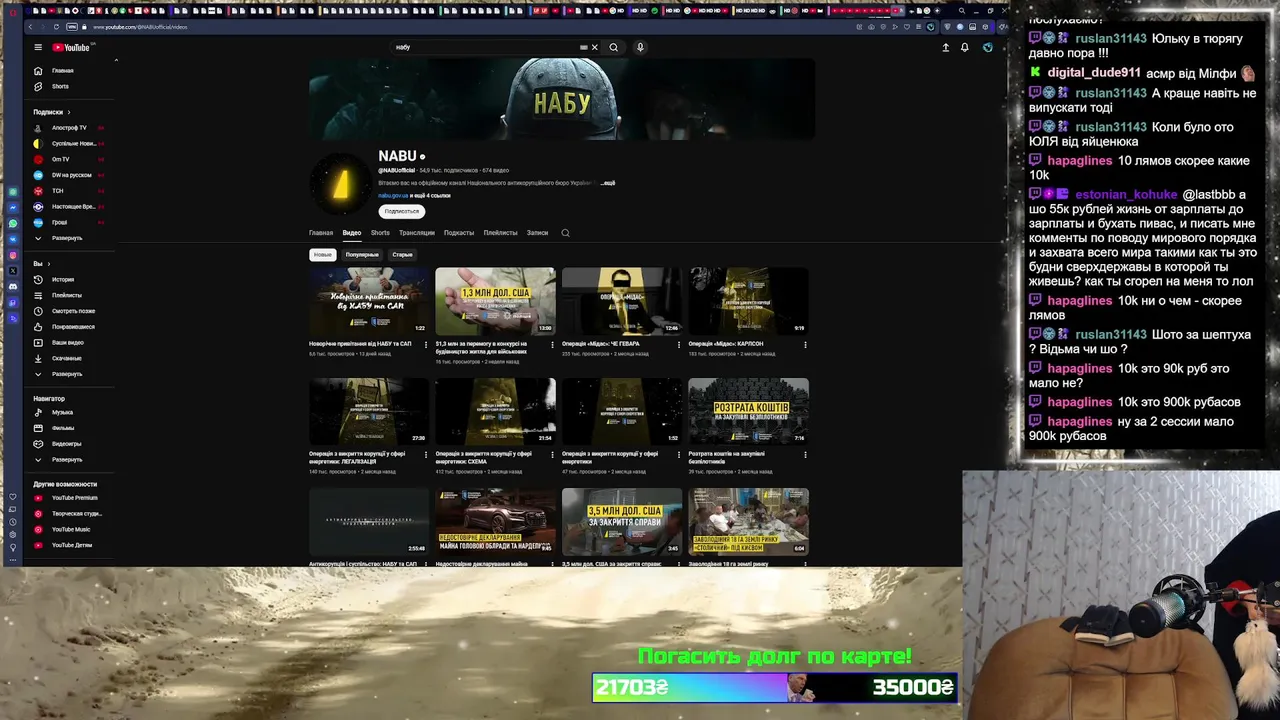Open Главная in the YouTube sidebar
Image resolution: width=1280 pixels, height=720 pixels.
(x=62, y=71)
